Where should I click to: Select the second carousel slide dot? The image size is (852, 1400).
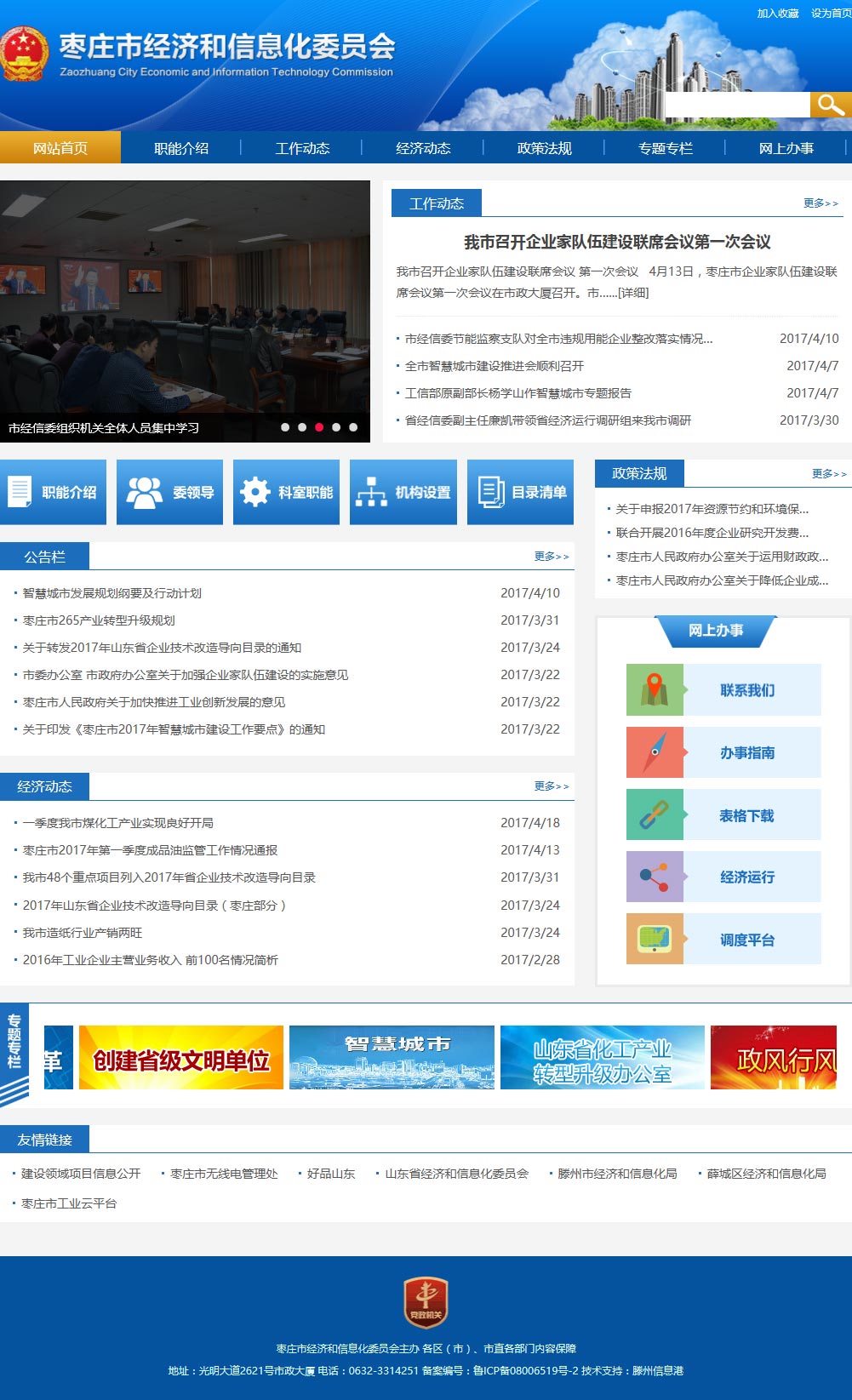pos(302,427)
